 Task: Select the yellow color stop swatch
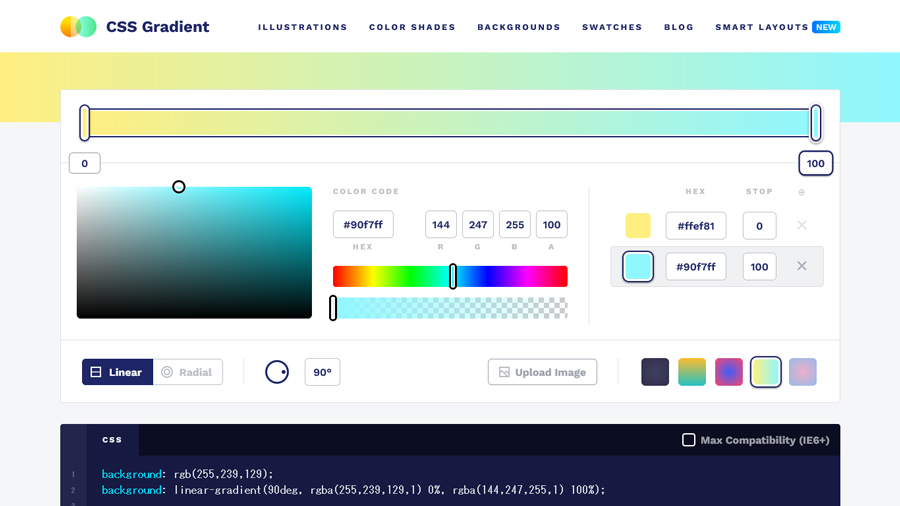click(x=638, y=226)
